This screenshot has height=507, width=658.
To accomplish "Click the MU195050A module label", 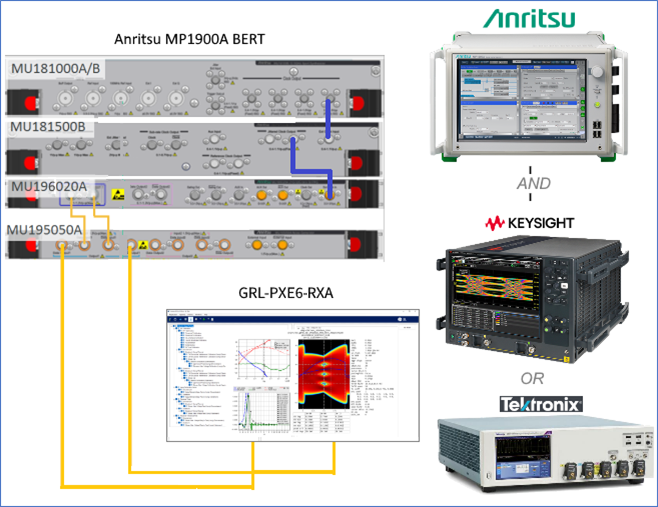I will (46, 231).
